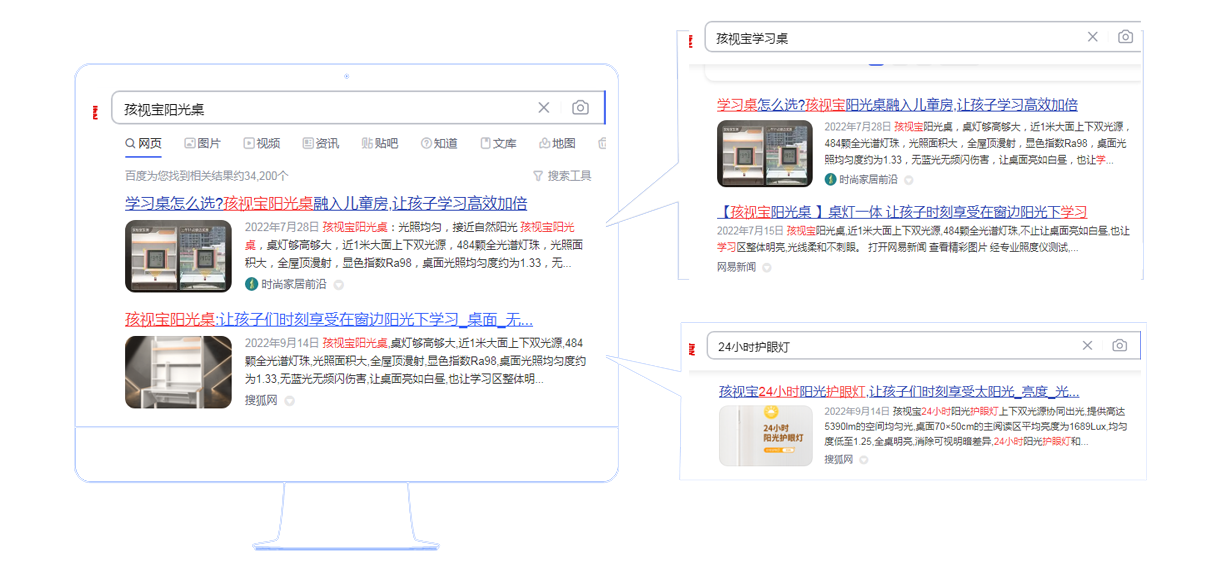1211x573 pixels.
Task: Open 孩视宝24小时阳光护眼灯 result link
Action: click(x=899, y=391)
